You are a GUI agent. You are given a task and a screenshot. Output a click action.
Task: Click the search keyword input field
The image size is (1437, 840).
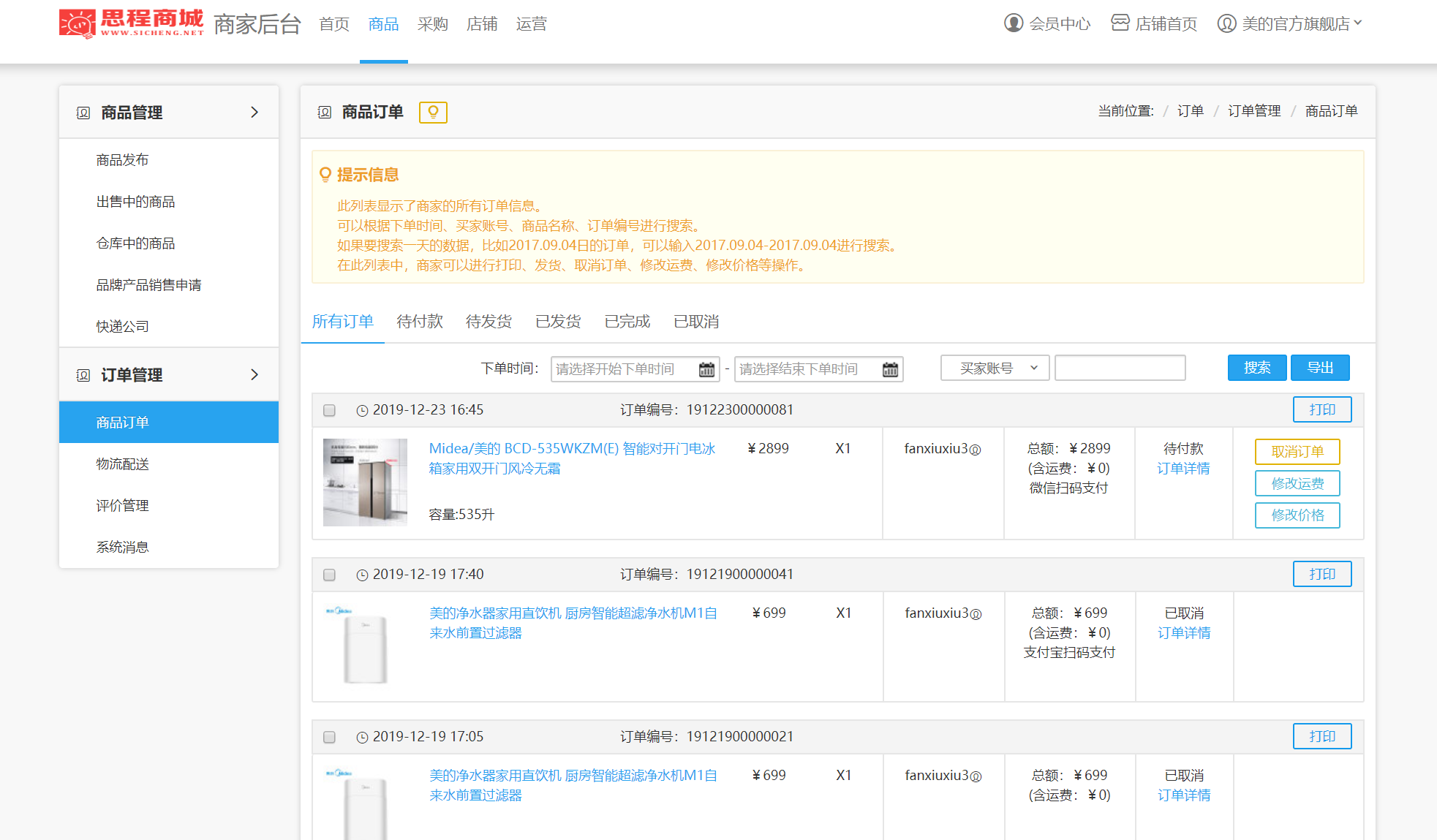1120,368
